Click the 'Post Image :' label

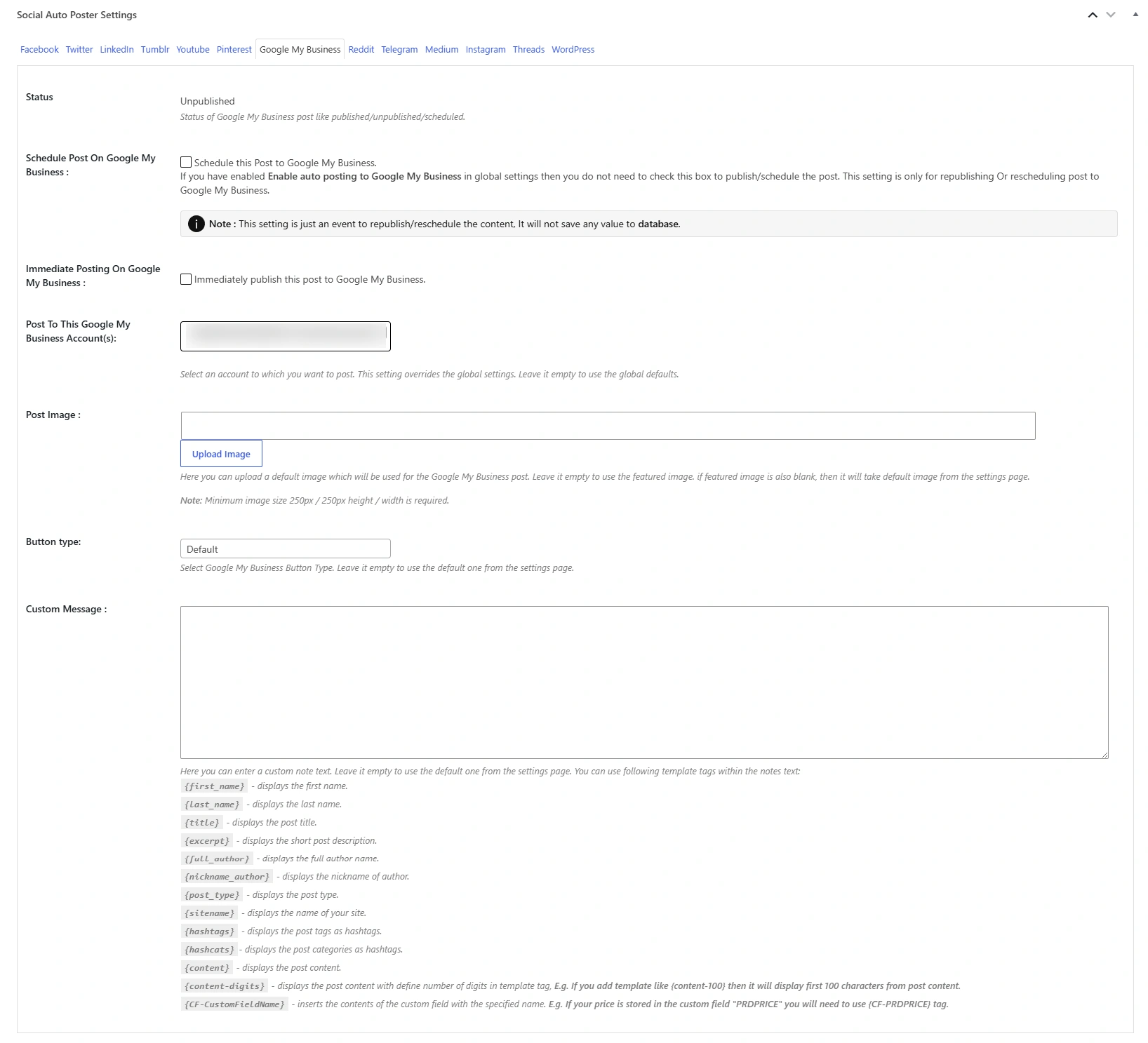[53, 415]
